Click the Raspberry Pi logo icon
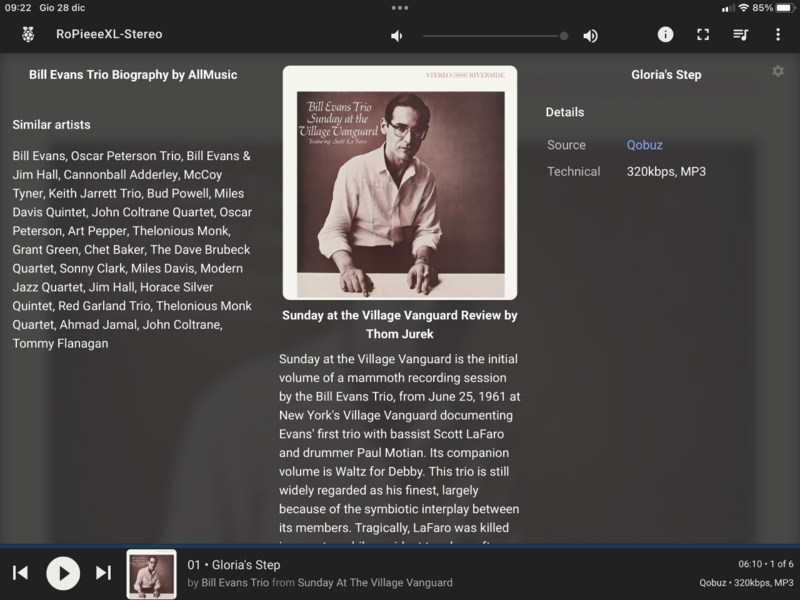 point(28,35)
